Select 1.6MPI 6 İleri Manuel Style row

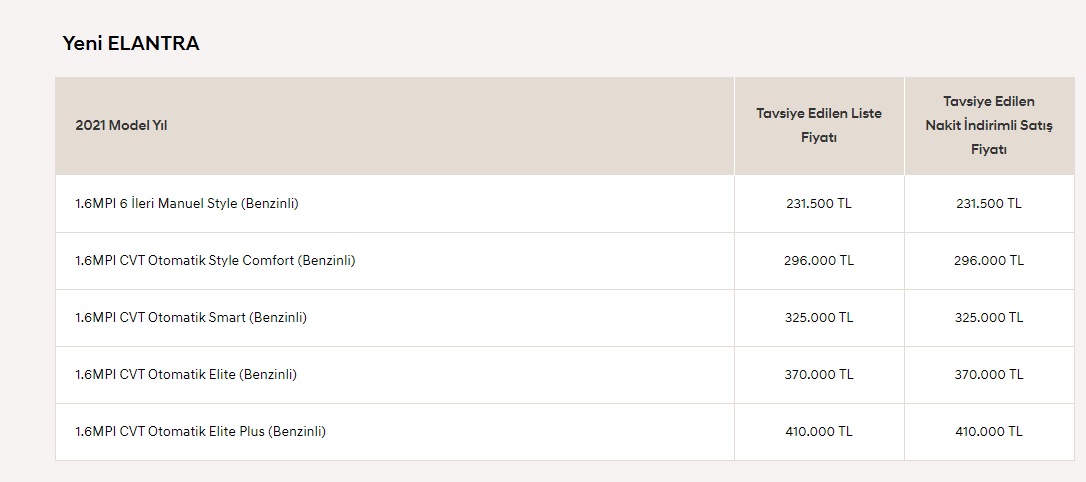564,204
